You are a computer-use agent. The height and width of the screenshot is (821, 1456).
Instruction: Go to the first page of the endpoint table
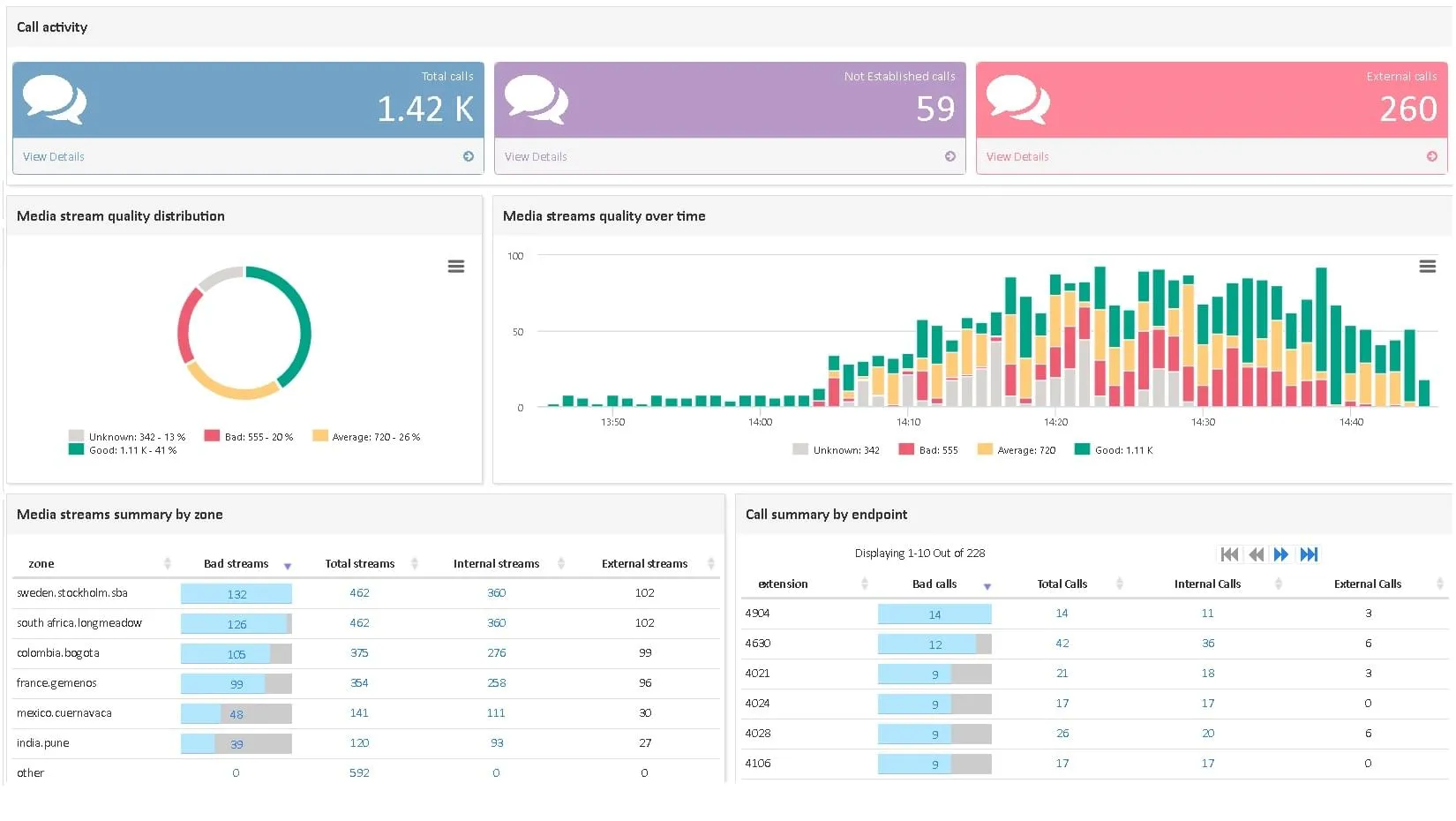pos(1229,554)
